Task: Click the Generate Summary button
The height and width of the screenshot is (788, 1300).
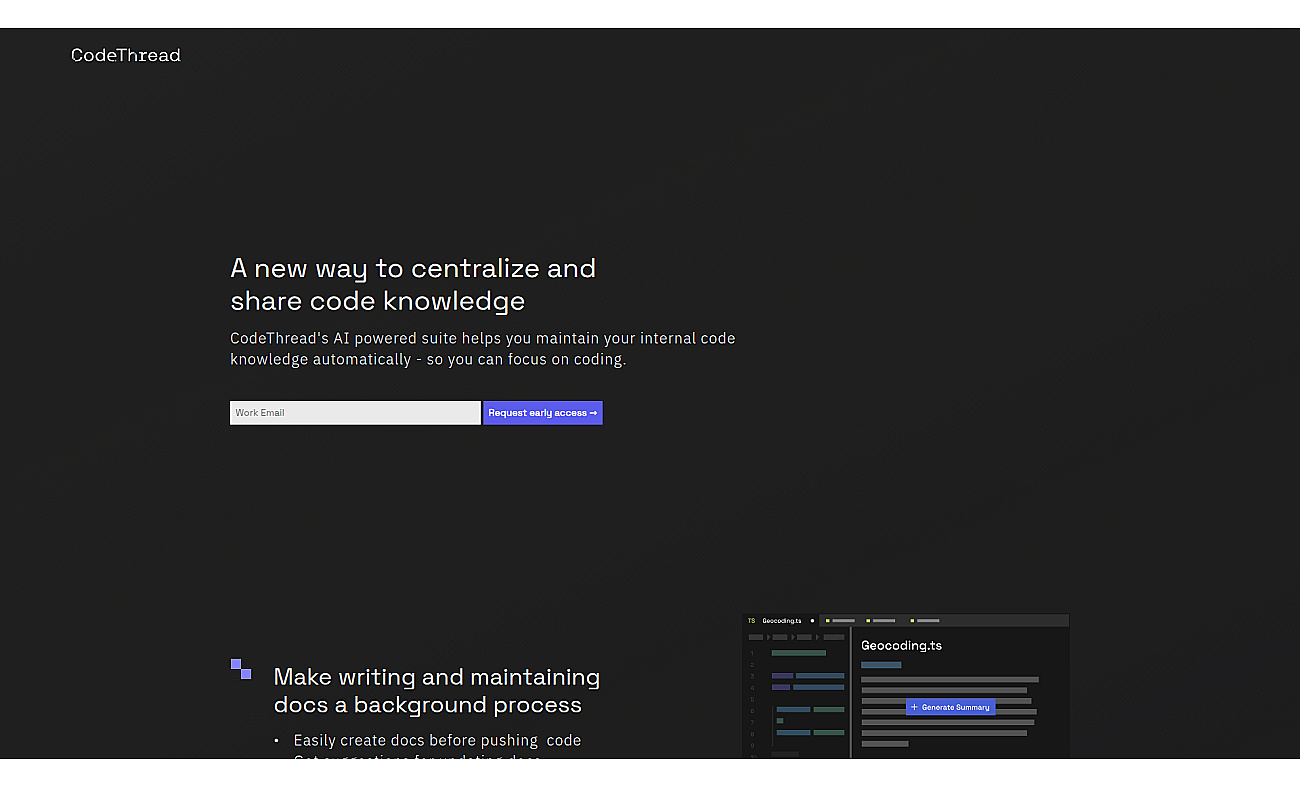Action: pyautogui.click(x=950, y=707)
